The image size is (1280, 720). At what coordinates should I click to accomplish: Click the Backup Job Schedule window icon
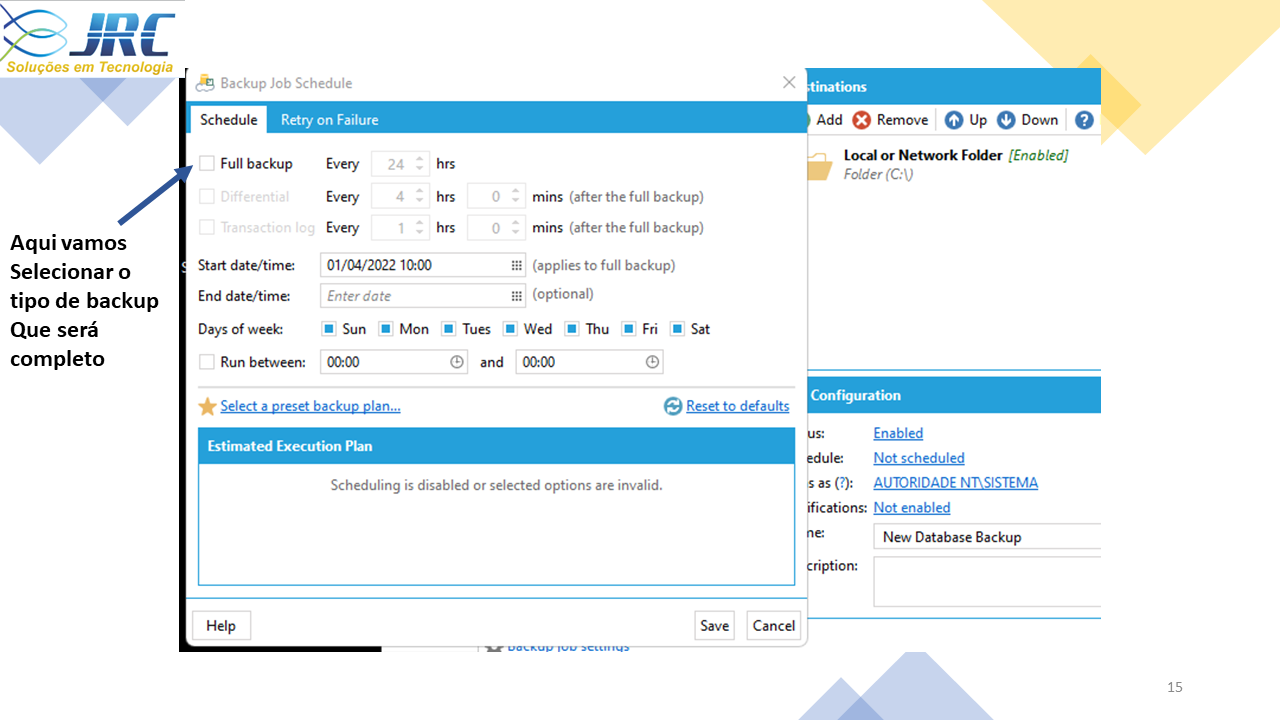click(x=204, y=83)
